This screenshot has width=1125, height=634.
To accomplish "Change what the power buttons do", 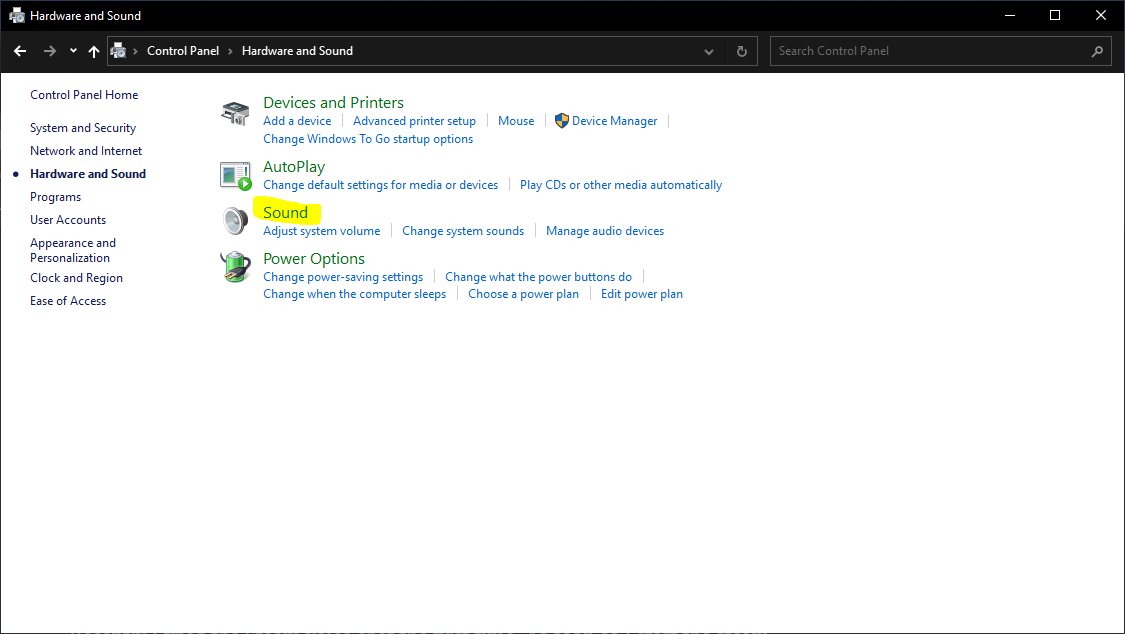I will pyautogui.click(x=538, y=277).
